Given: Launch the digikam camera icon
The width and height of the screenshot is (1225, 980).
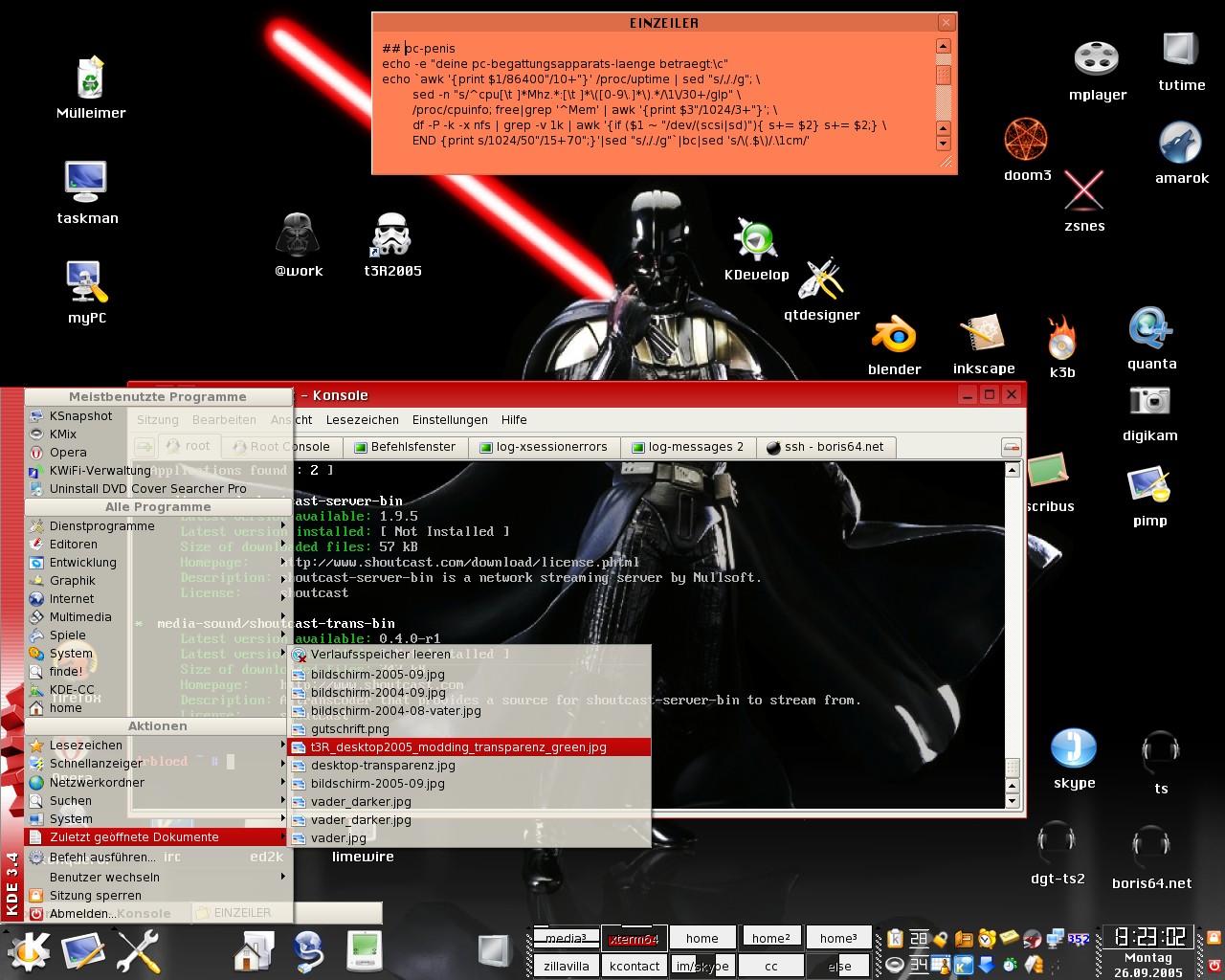Looking at the screenshot, I should pos(1149,401).
